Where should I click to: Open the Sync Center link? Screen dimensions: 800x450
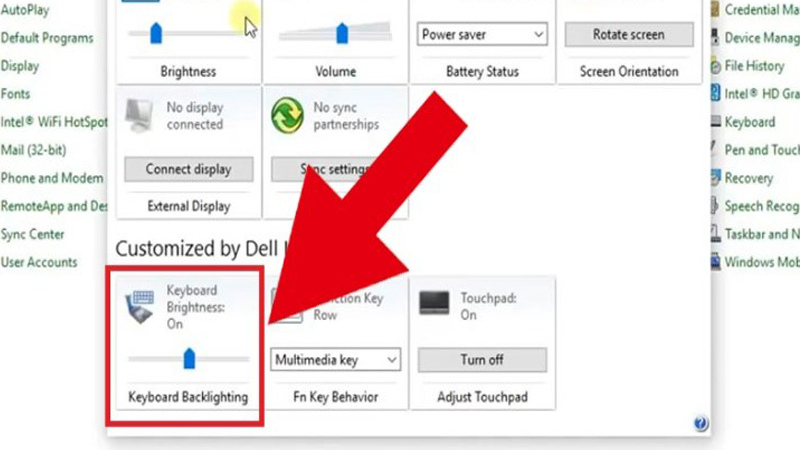click(32, 234)
